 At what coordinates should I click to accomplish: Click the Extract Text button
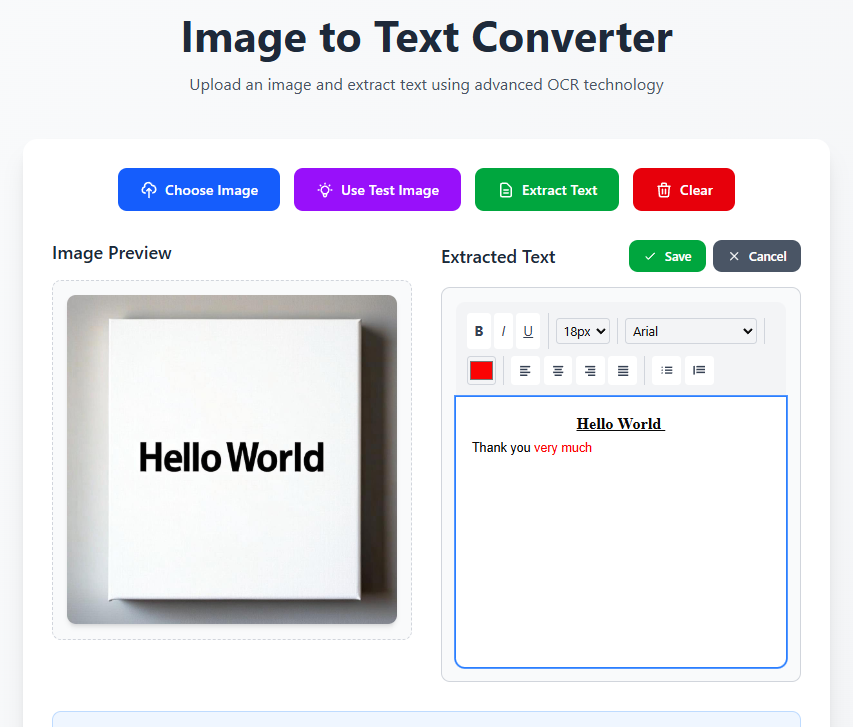[547, 189]
